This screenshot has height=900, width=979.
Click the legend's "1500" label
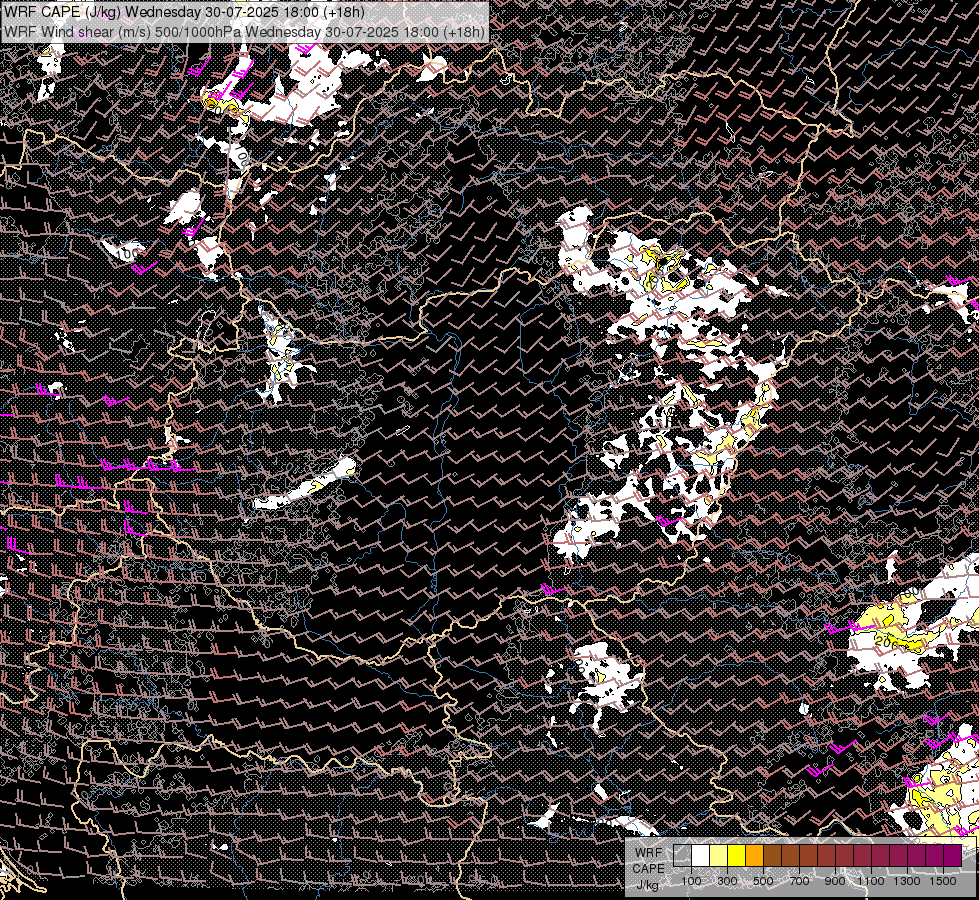point(943,881)
